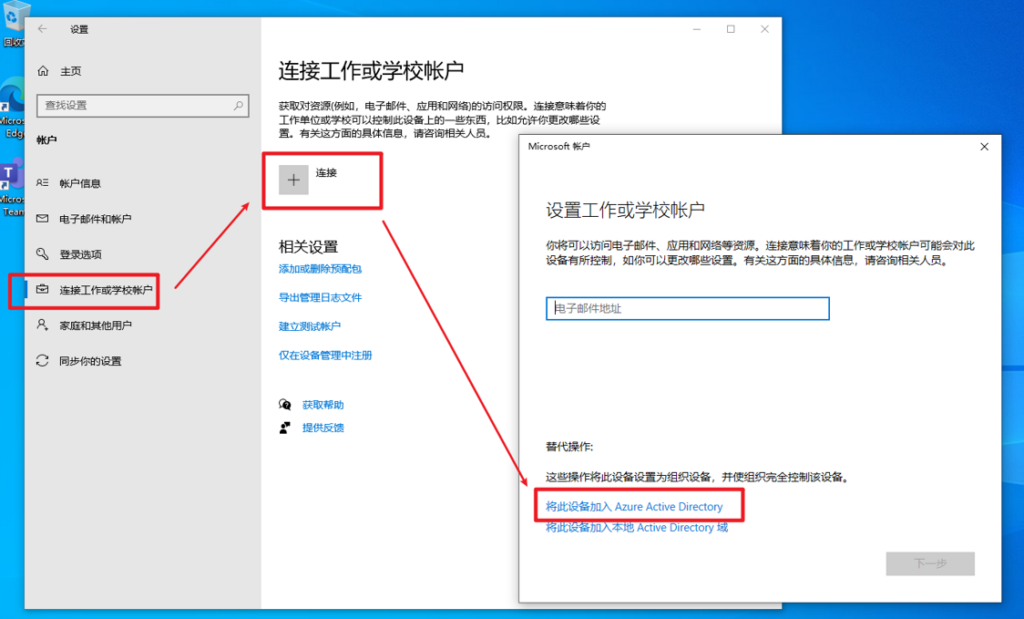
Task: Click the magnifier icon in search box
Action: (238, 105)
